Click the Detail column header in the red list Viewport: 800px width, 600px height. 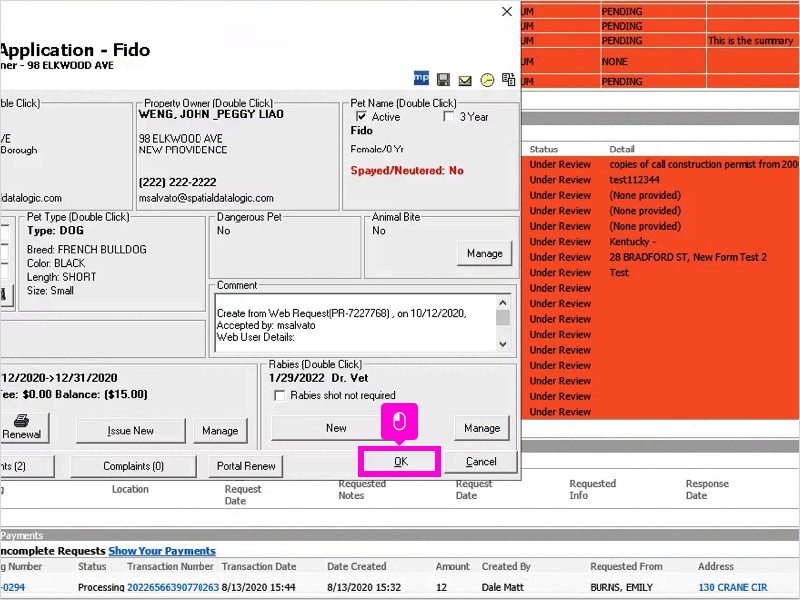(x=621, y=149)
